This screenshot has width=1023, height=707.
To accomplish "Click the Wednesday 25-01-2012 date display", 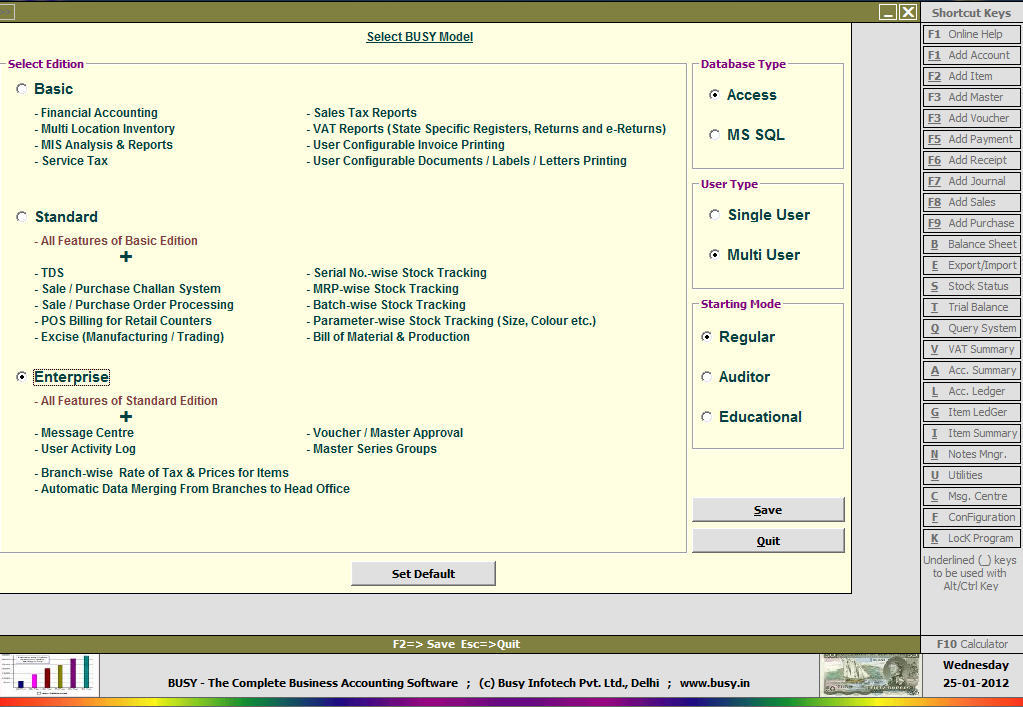I will (x=975, y=674).
